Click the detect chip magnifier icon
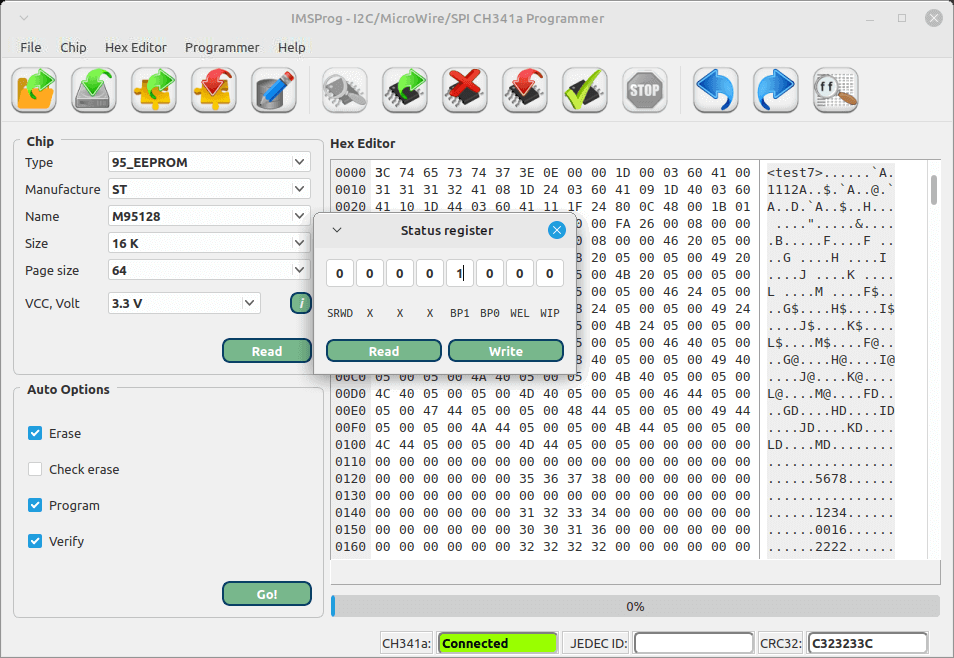 (x=344, y=90)
